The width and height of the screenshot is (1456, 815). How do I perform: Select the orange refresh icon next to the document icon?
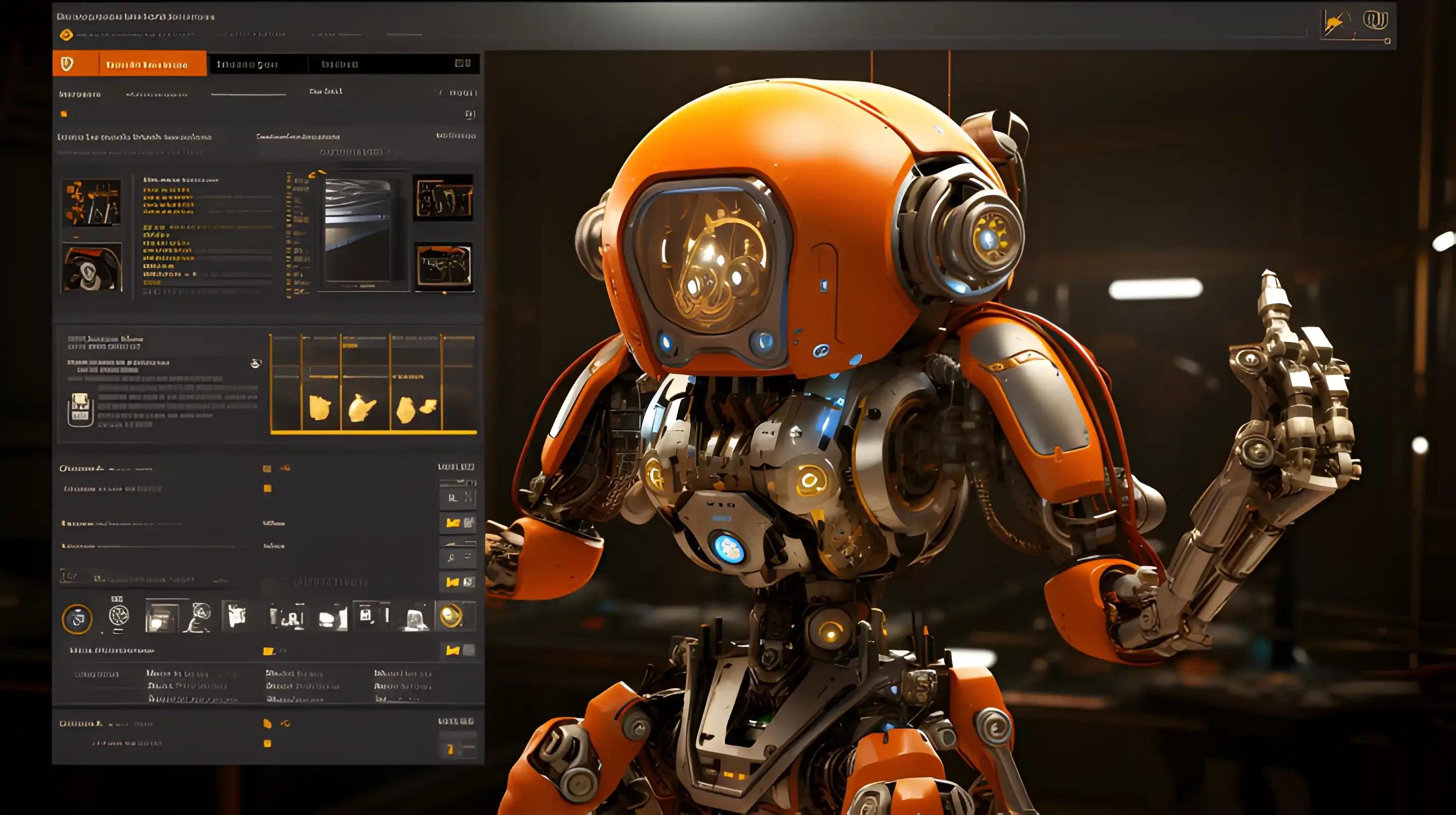[x=287, y=724]
